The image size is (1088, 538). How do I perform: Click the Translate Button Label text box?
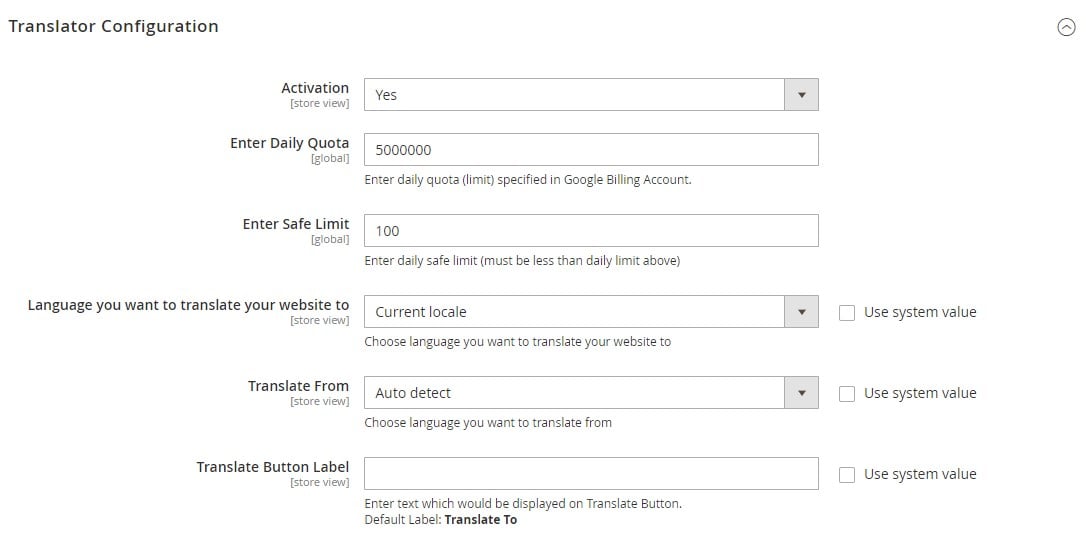tap(591, 473)
